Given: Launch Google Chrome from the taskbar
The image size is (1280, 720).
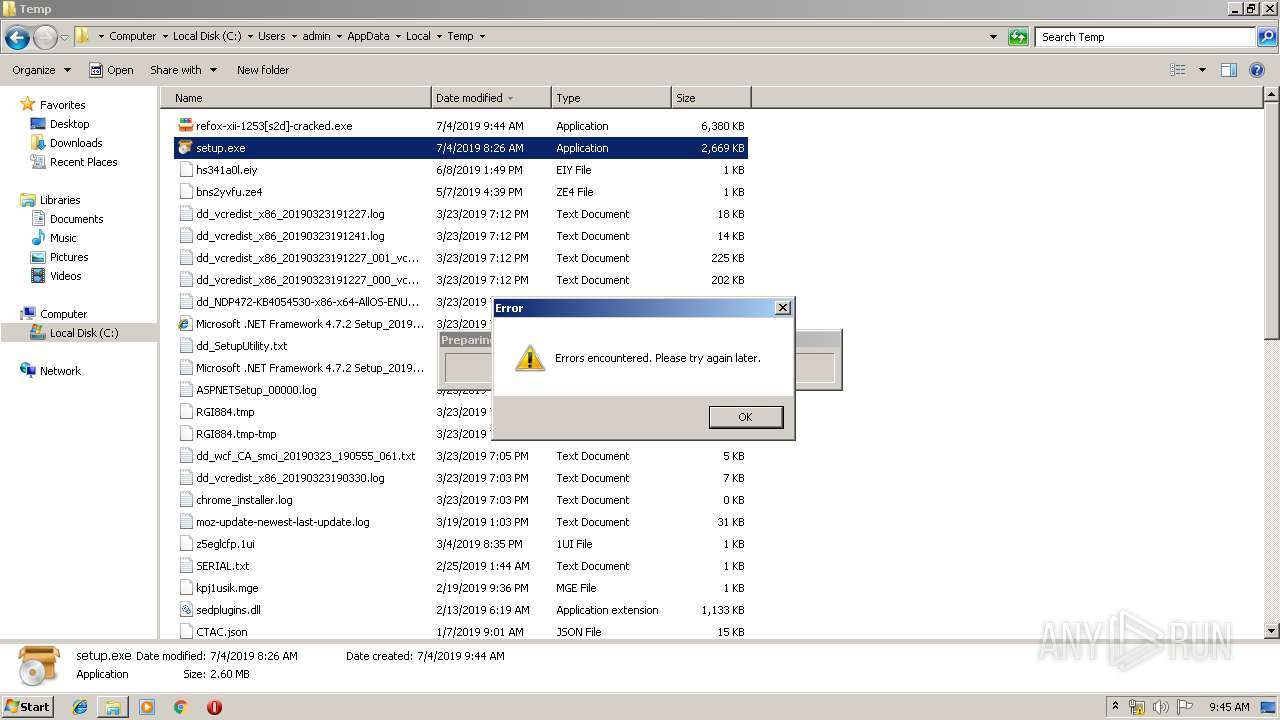Looking at the screenshot, I should (x=180, y=707).
